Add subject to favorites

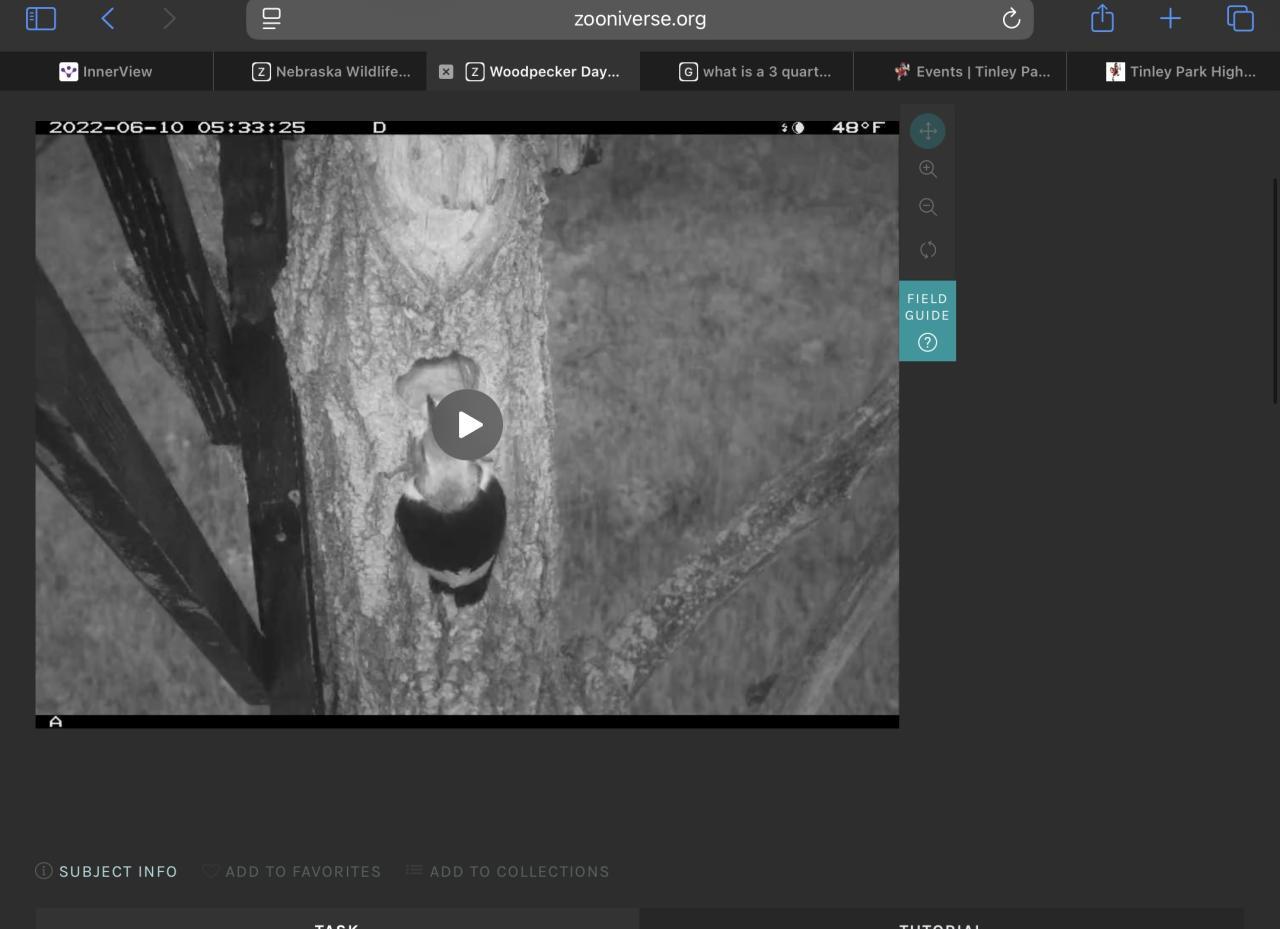coord(292,871)
